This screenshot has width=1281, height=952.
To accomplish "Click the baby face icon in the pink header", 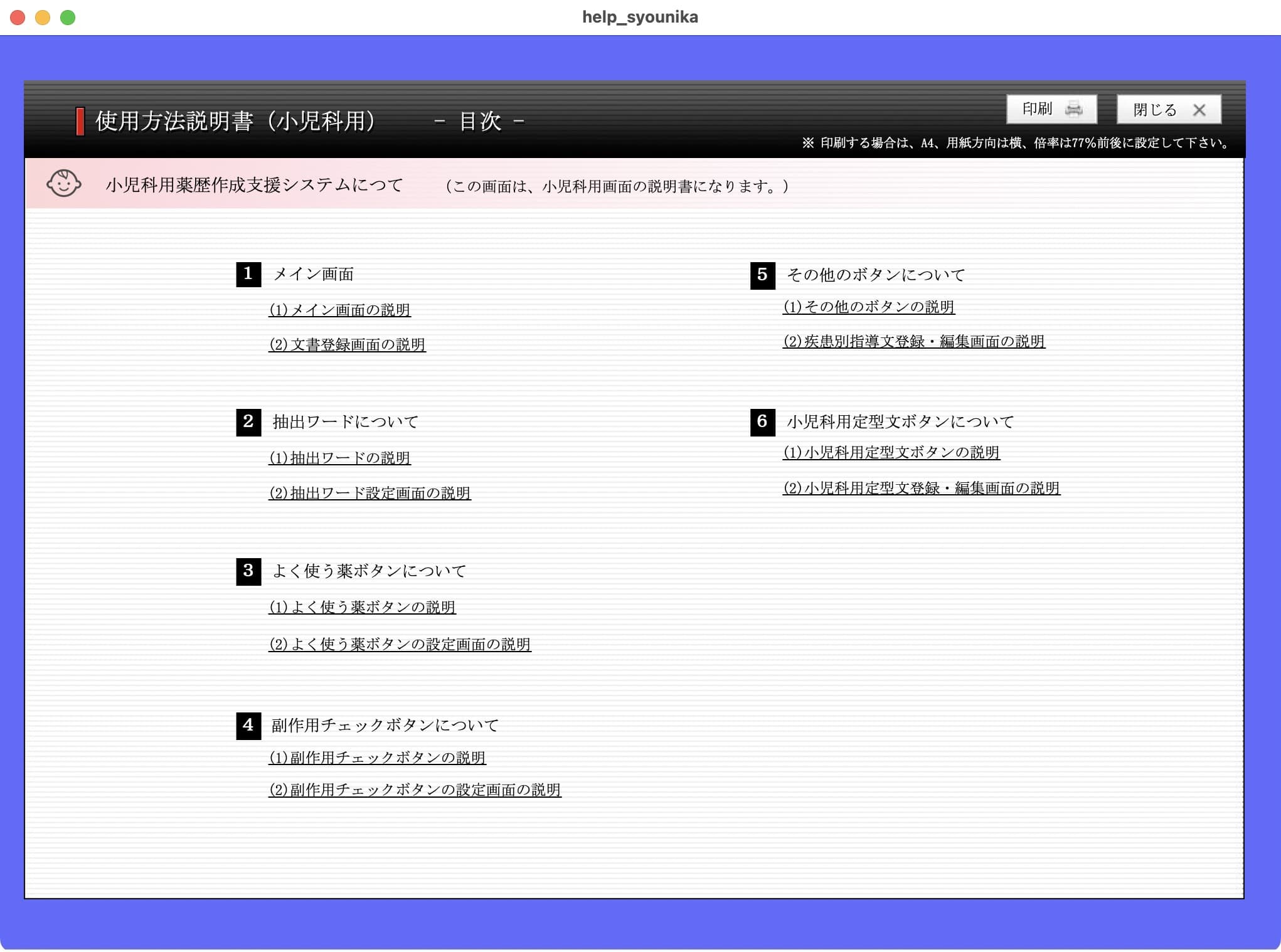I will coord(65,184).
